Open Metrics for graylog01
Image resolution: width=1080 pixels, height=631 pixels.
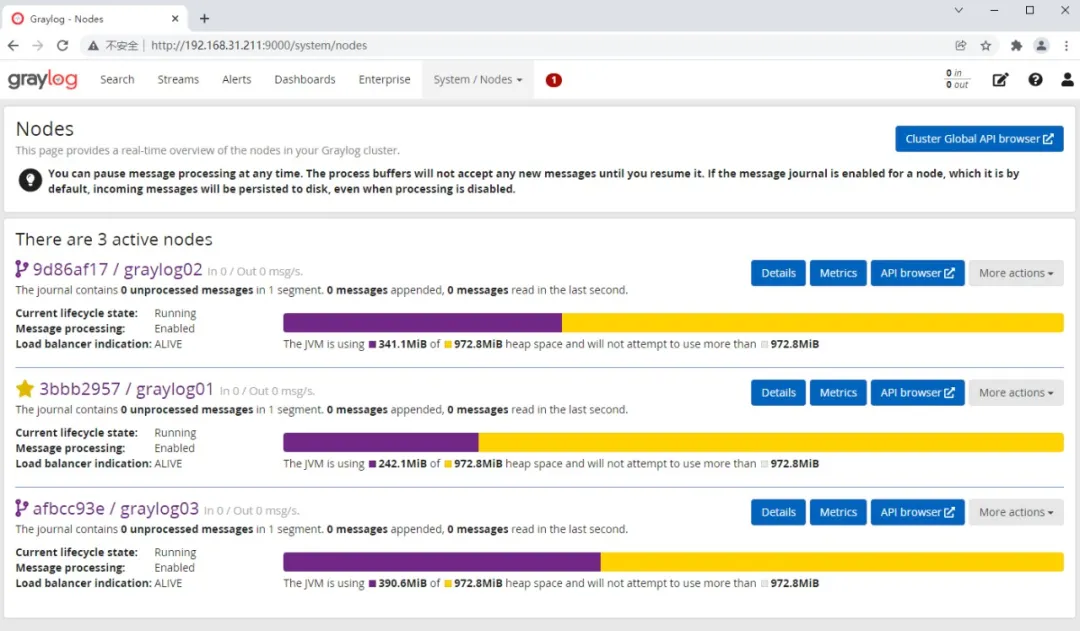pos(838,393)
